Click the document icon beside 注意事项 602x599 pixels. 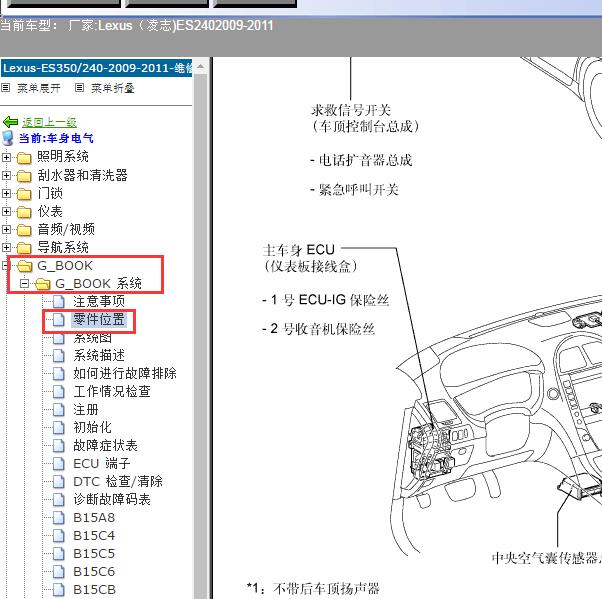pos(58,301)
